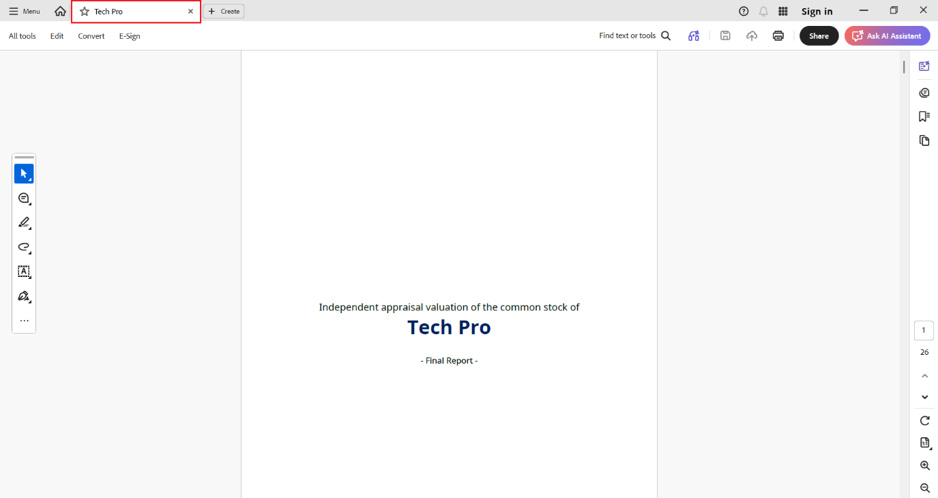
Task: Open the Convert menu
Action: [91, 36]
